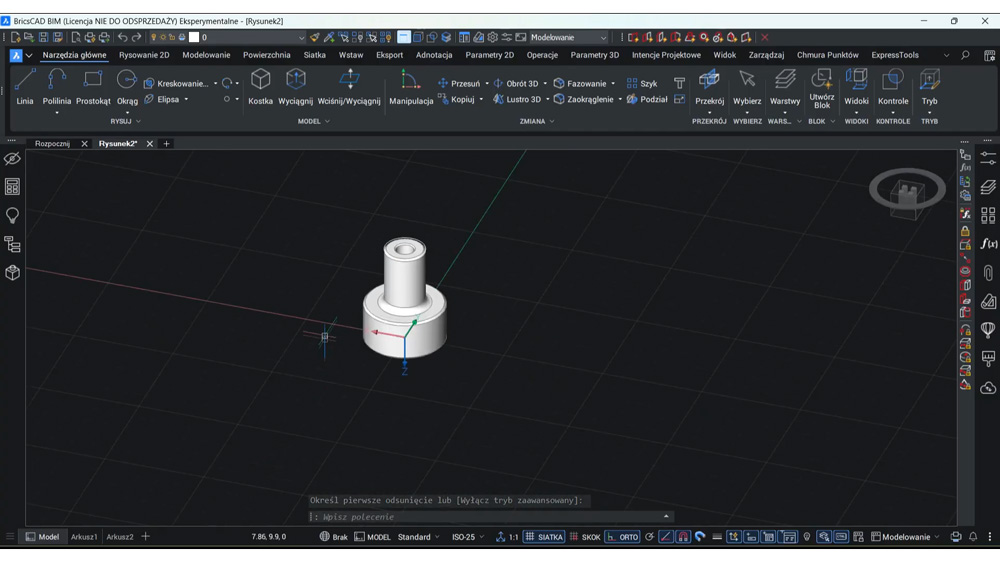This screenshot has height=562, width=1000.
Task: Activate the Wciśnij/Wyciągnij tool
Action: point(349,87)
